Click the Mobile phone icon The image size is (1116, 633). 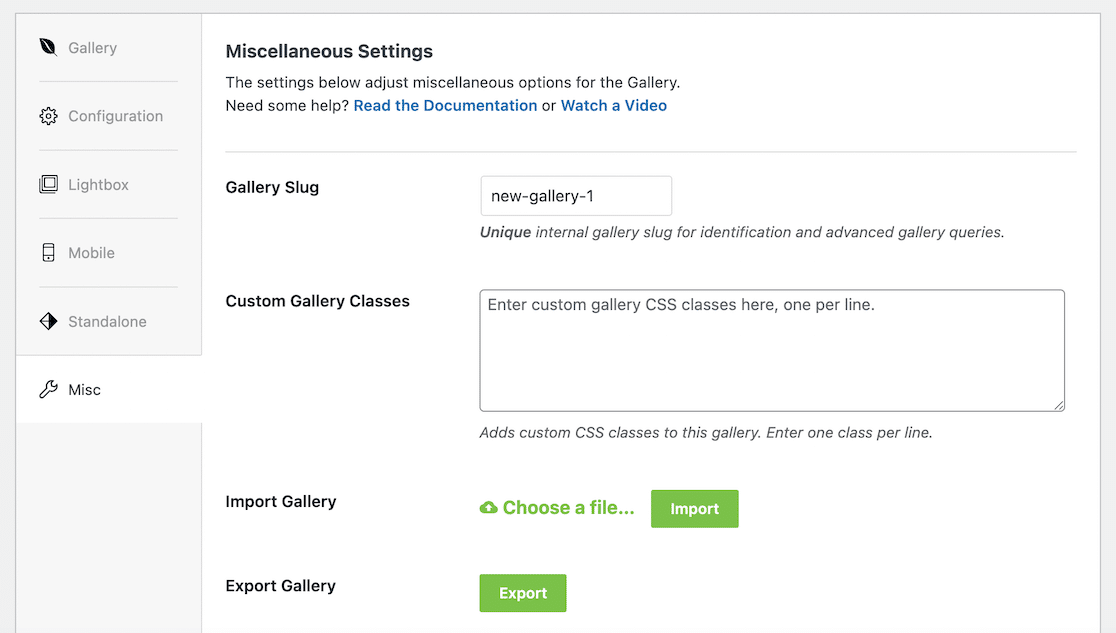coord(48,253)
